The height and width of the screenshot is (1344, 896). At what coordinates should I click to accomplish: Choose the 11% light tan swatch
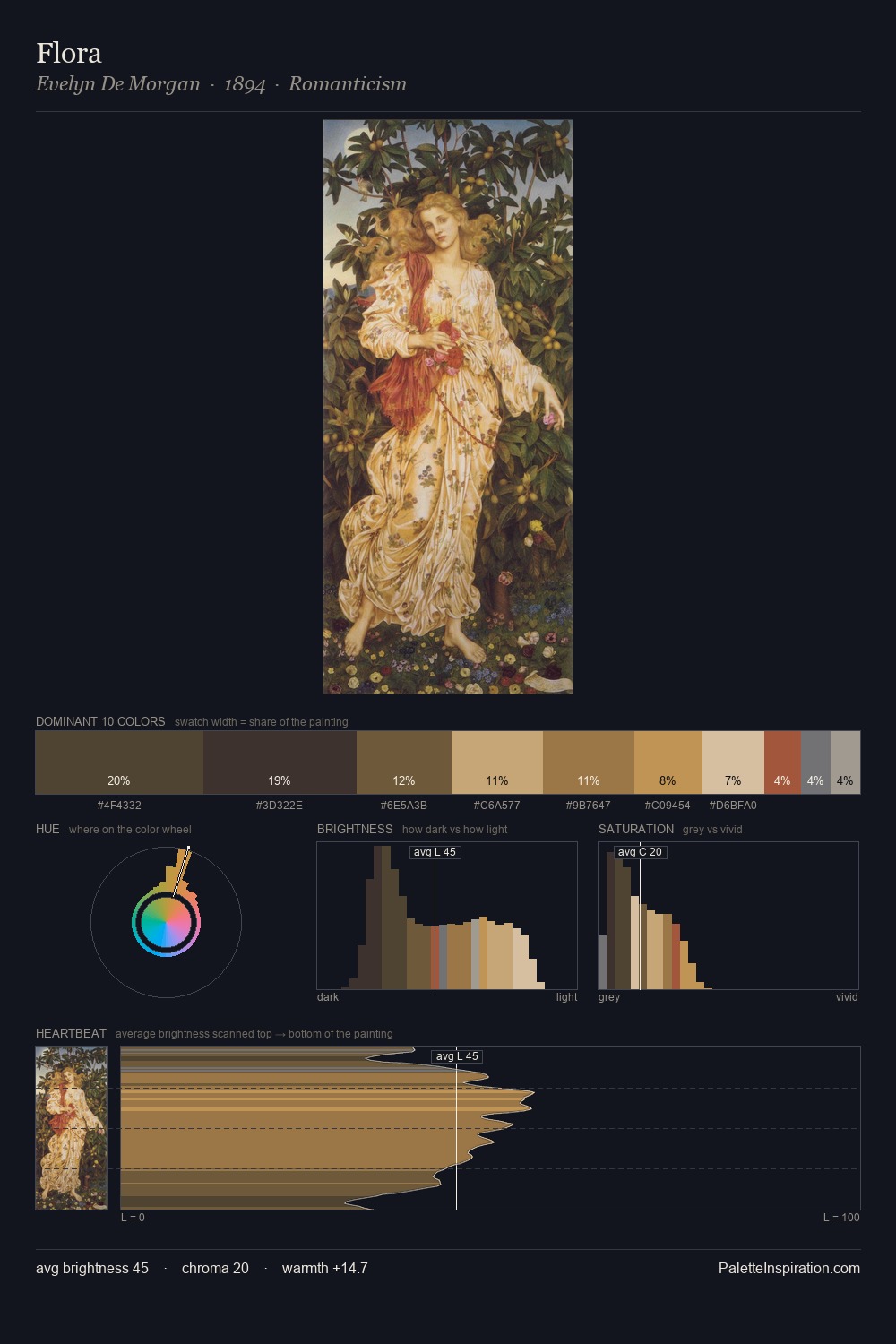click(497, 762)
